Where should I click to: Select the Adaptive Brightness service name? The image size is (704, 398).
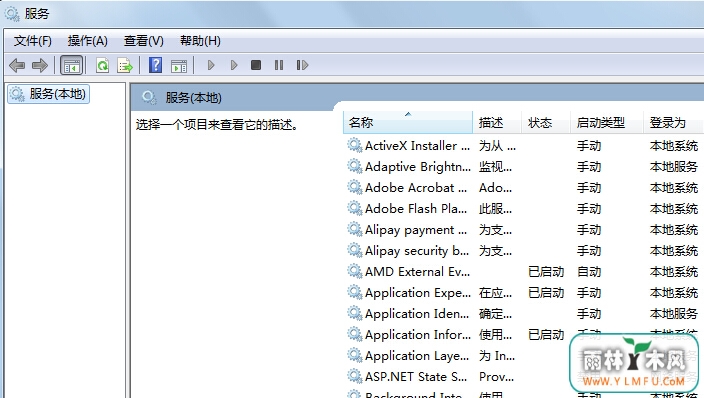[x=418, y=167]
